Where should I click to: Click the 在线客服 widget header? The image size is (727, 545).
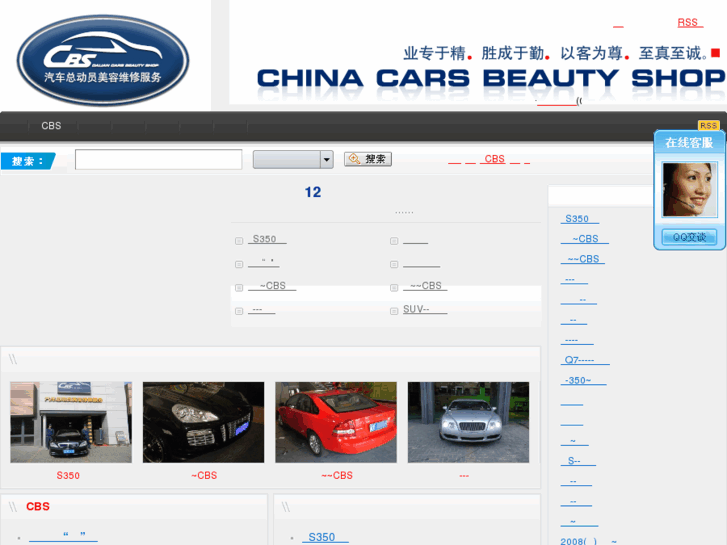pos(689,142)
